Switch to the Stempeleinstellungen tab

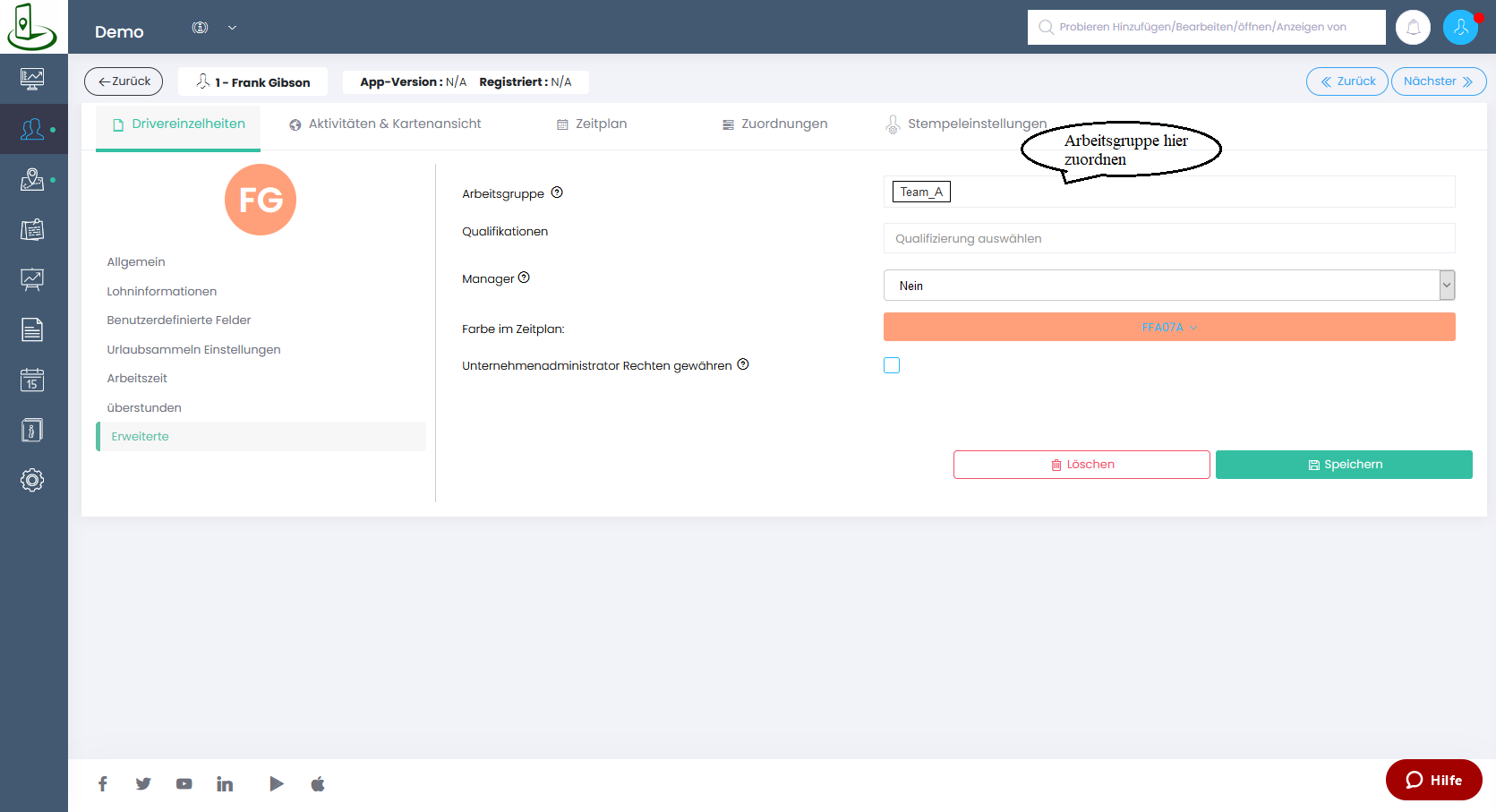click(966, 124)
